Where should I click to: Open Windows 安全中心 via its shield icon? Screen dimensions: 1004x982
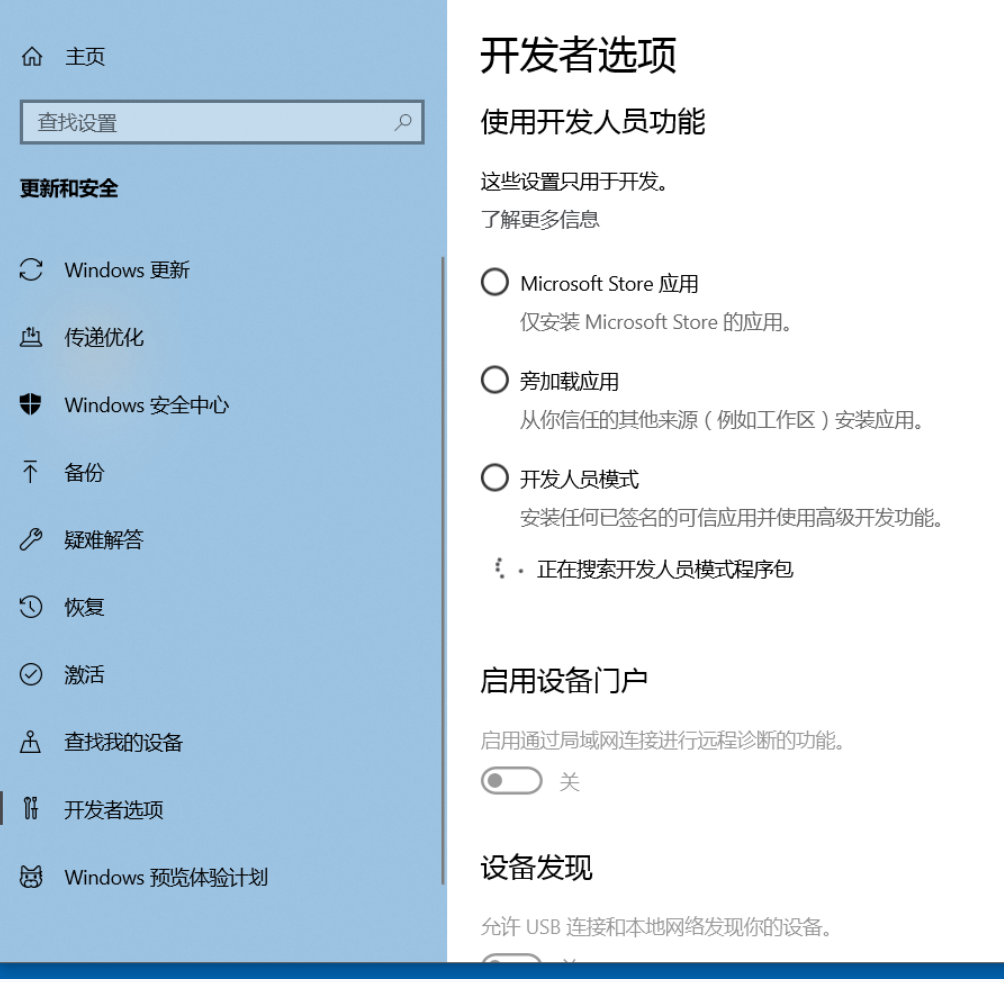coord(32,405)
